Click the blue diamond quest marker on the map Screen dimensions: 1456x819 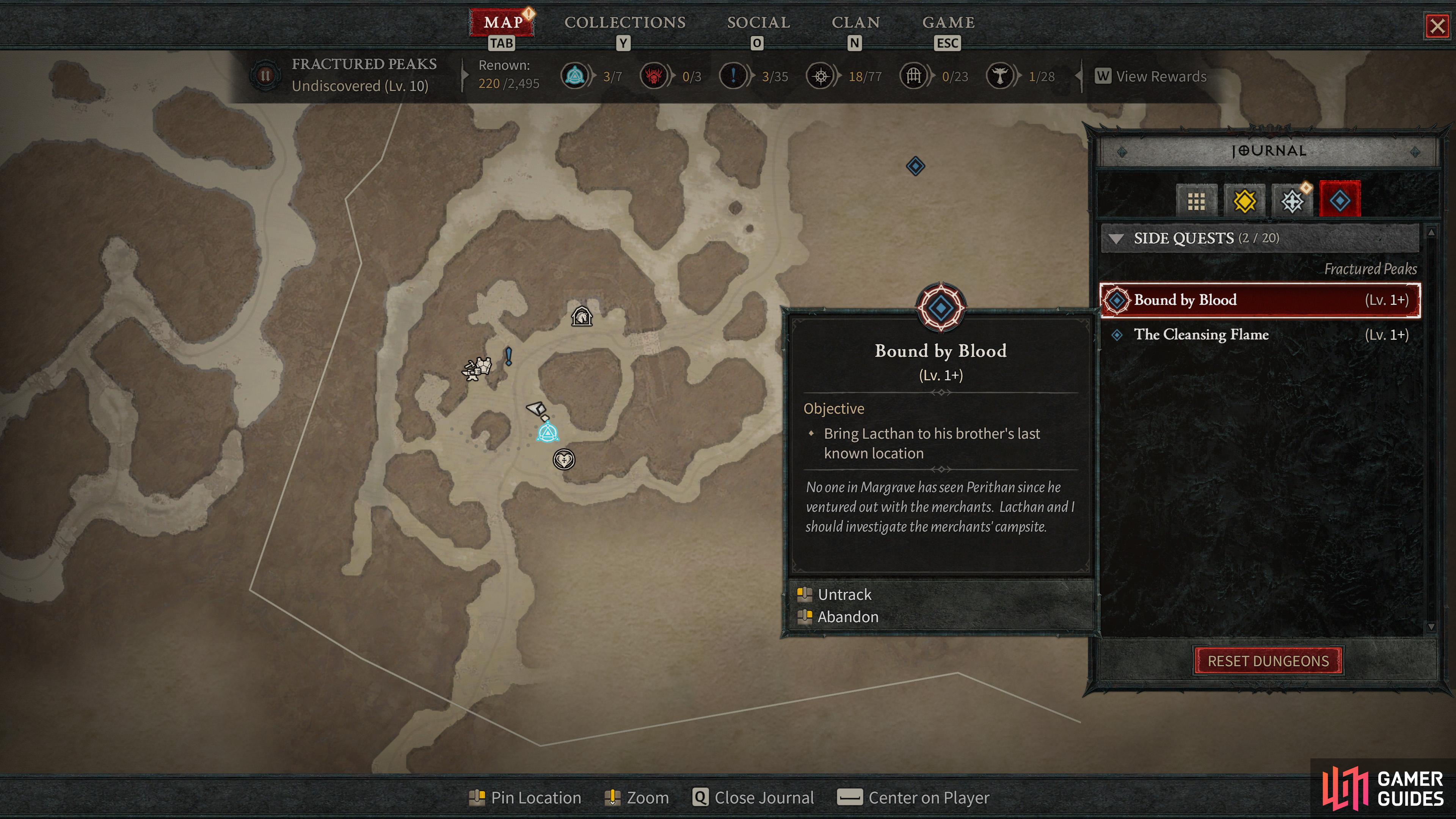pyautogui.click(x=915, y=166)
